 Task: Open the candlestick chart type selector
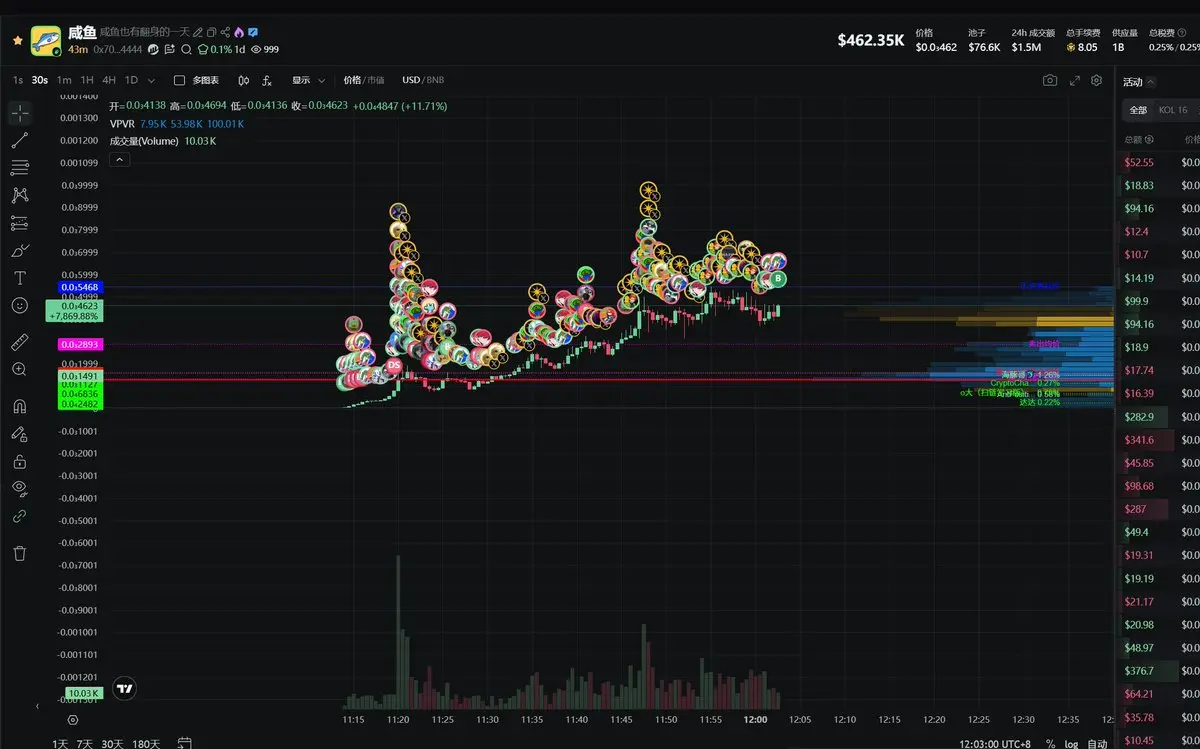(x=244, y=80)
